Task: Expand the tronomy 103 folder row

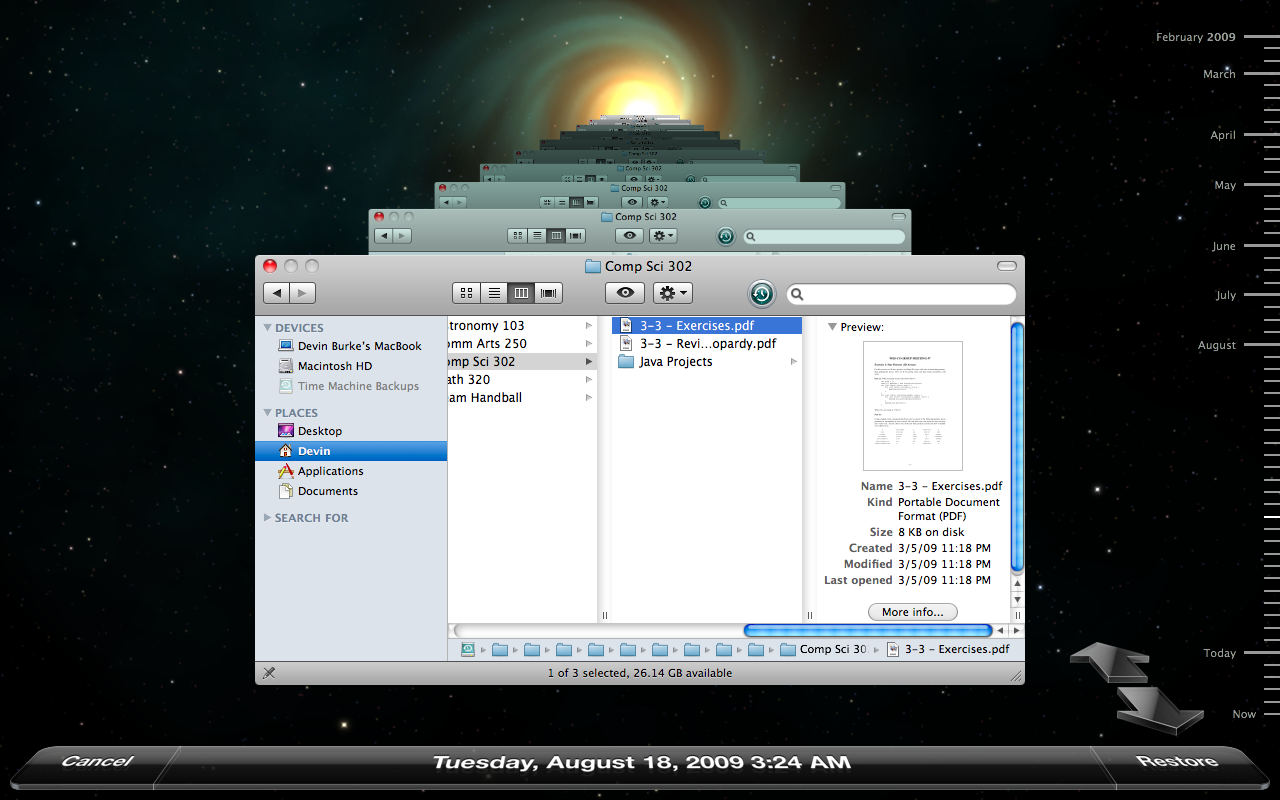Action: coord(522,325)
